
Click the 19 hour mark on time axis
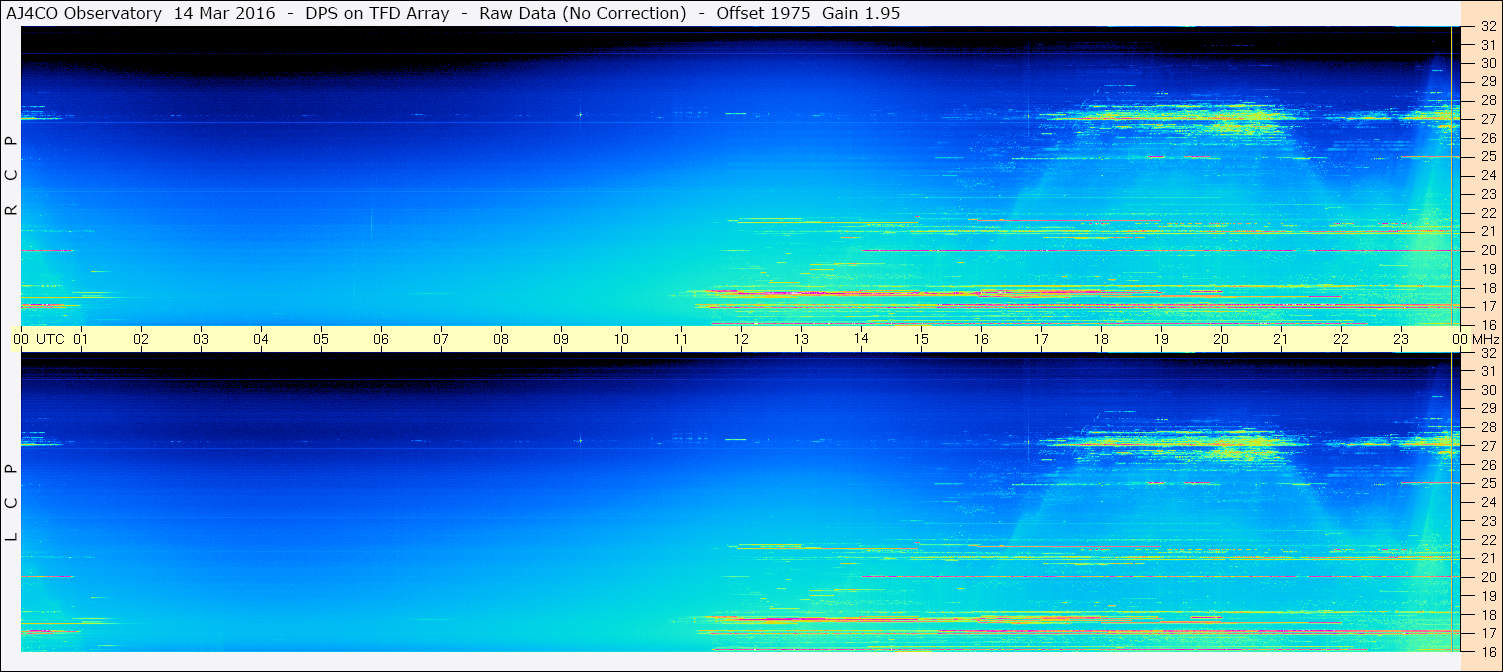(x=1161, y=339)
